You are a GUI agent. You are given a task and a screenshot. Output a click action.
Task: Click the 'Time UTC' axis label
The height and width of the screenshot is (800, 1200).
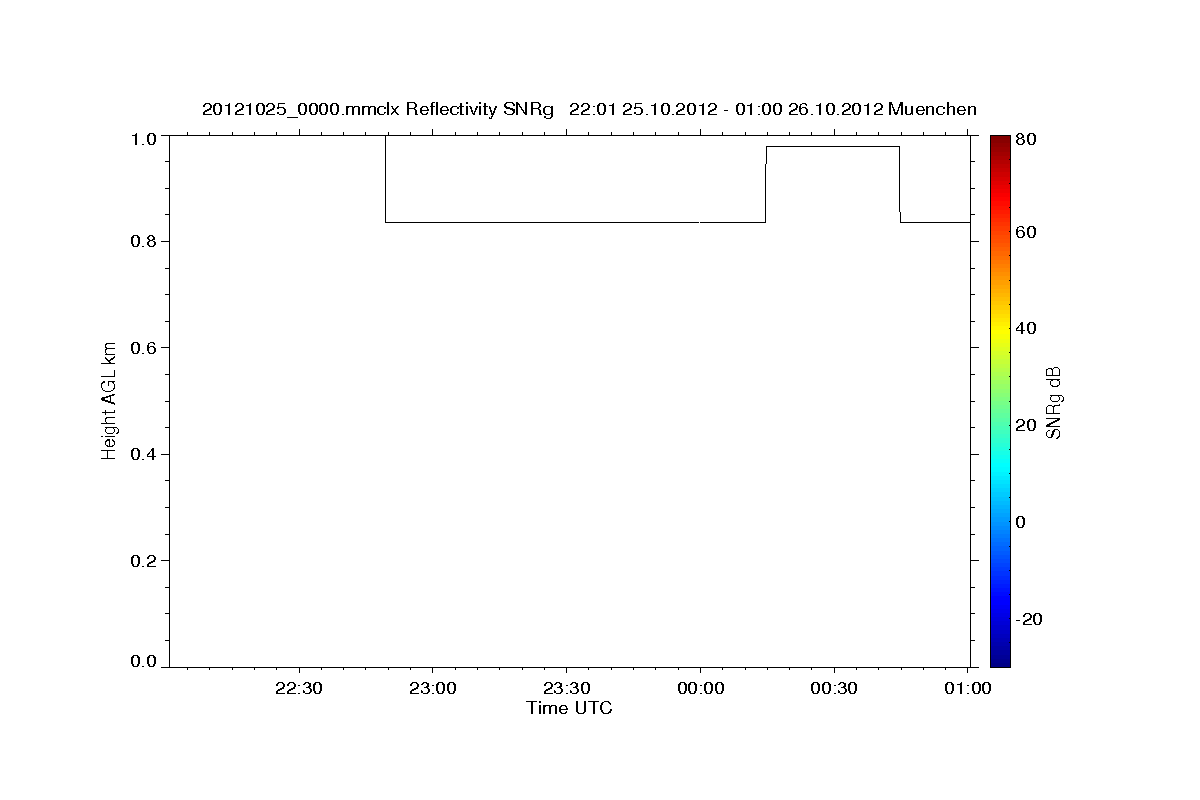[569, 708]
